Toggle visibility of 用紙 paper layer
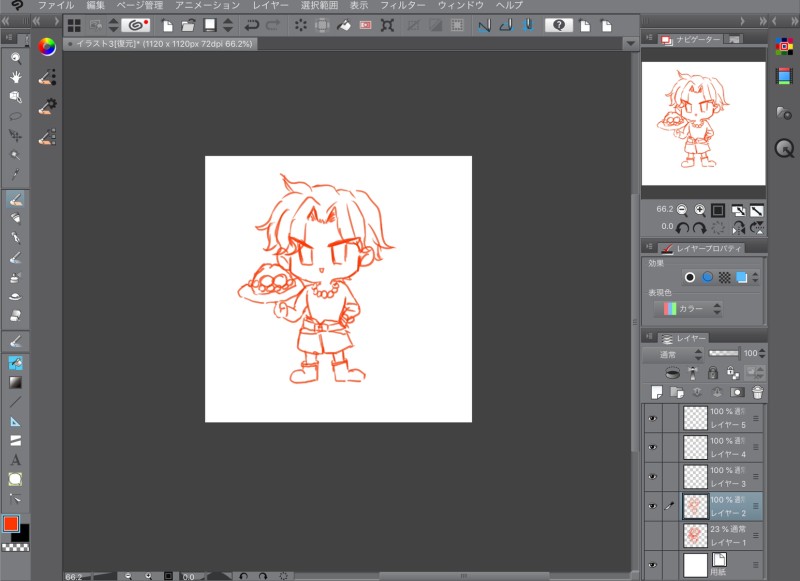The image size is (800, 581). point(653,565)
